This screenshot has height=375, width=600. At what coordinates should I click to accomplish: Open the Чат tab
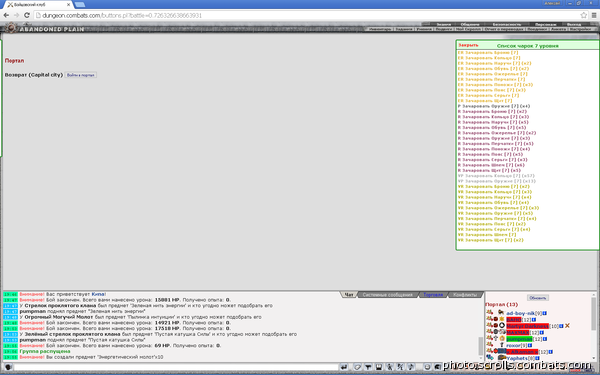349,295
